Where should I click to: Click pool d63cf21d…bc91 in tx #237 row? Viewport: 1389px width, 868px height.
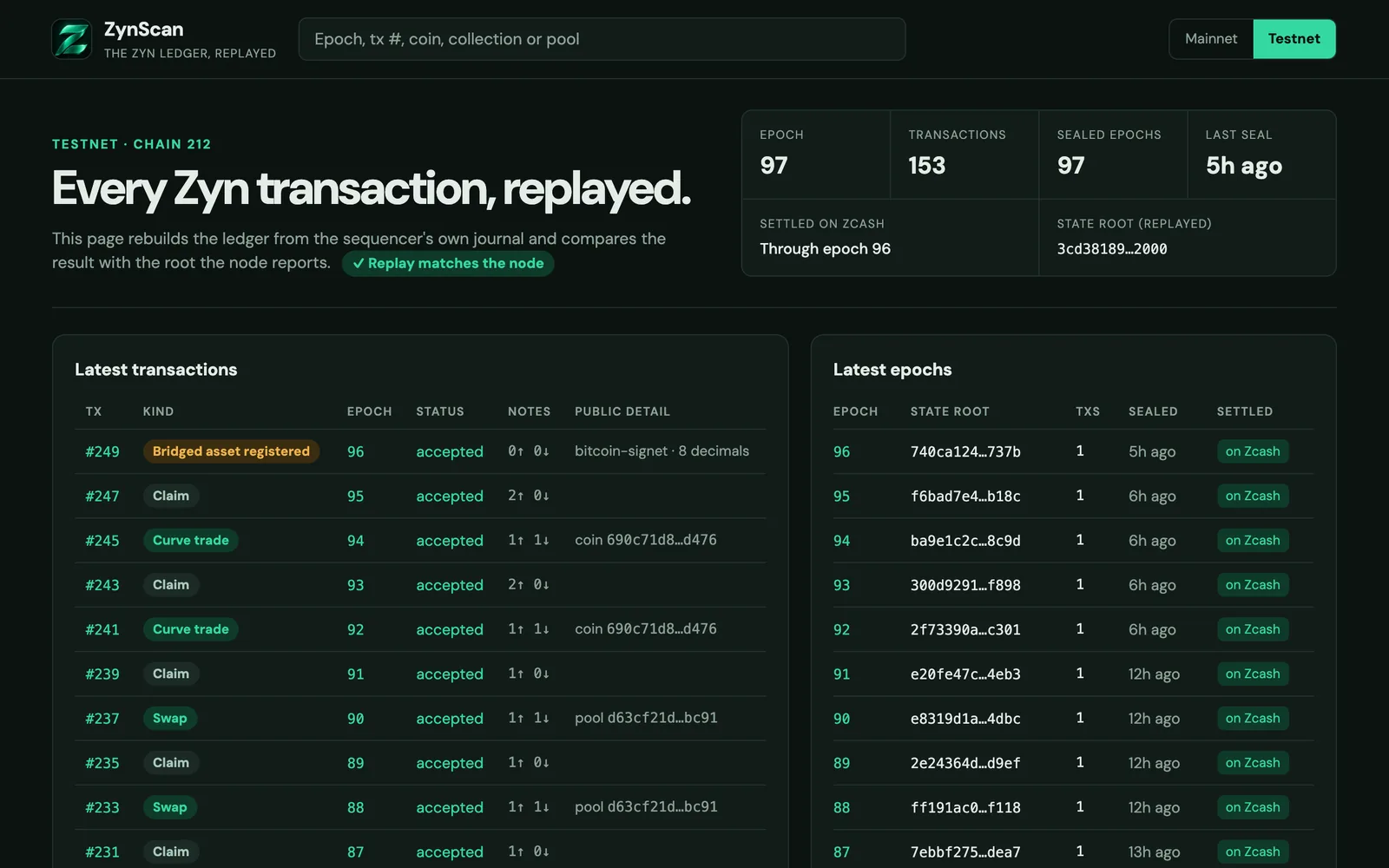point(646,718)
